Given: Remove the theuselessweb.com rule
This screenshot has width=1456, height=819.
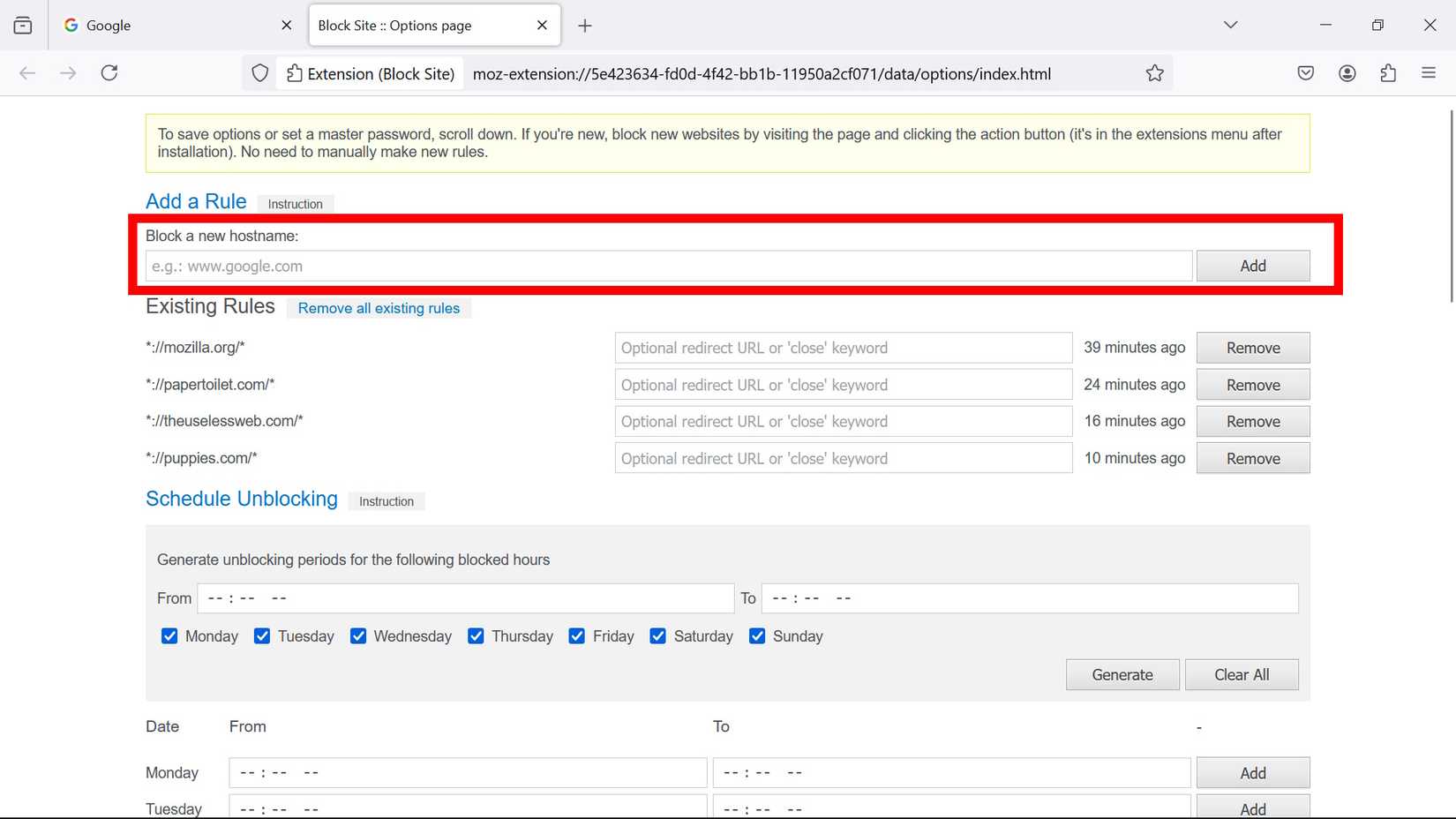Looking at the screenshot, I should coord(1253,421).
